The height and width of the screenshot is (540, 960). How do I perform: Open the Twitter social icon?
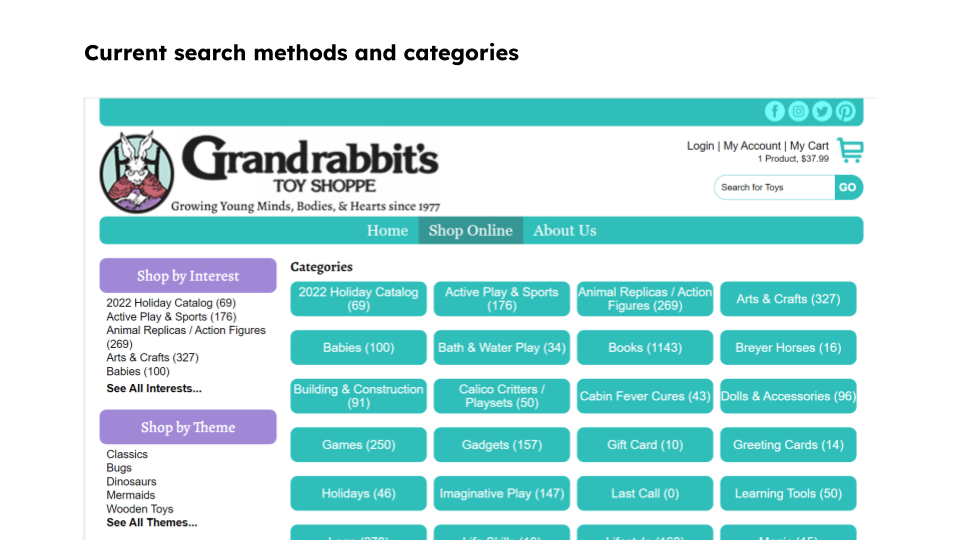(x=822, y=111)
